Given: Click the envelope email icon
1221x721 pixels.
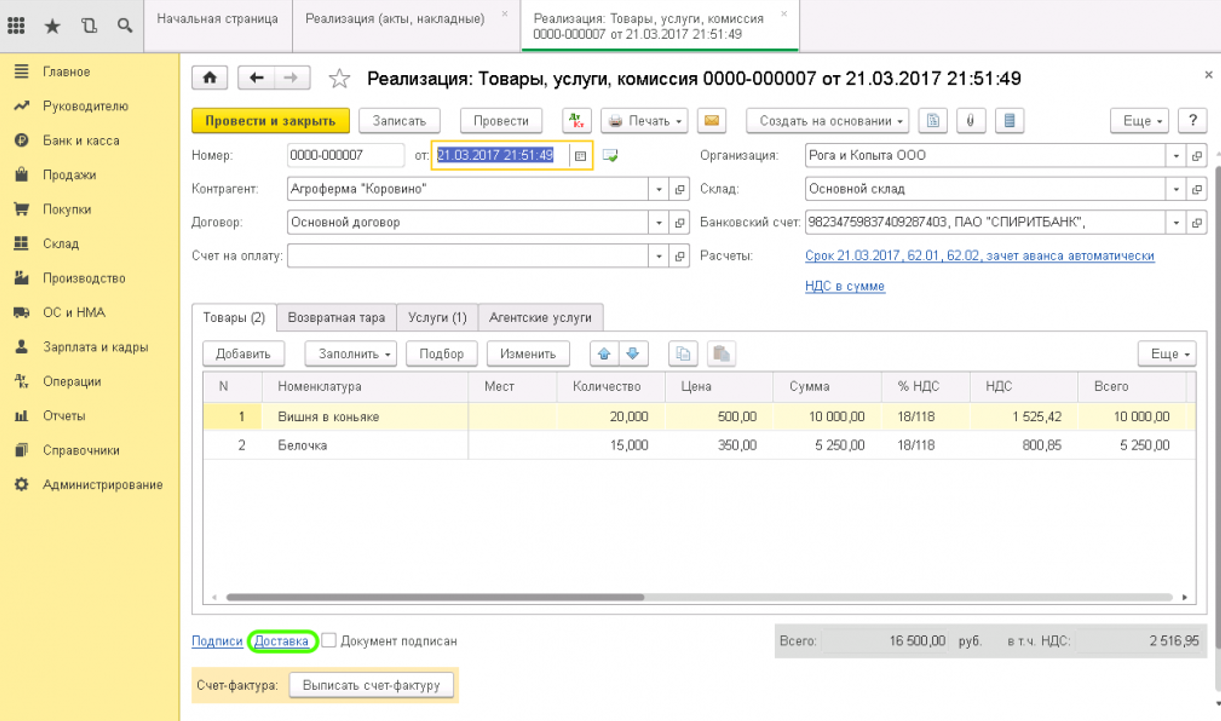Looking at the screenshot, I should [x=711, y=121].
